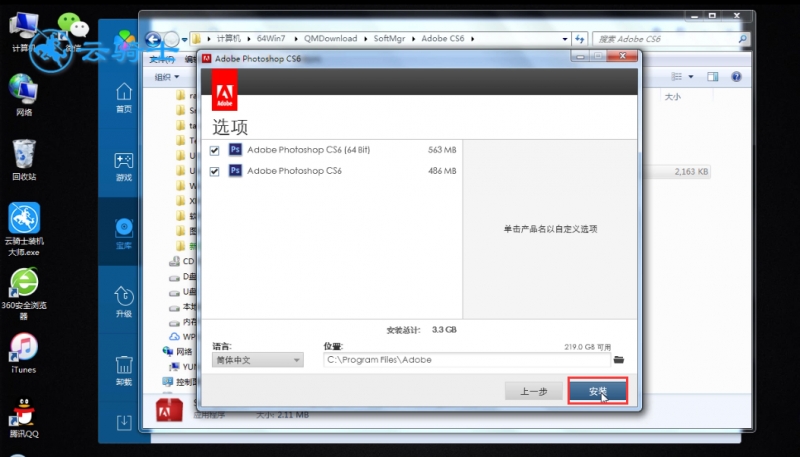Toggle the Explorer preview pane button
This screenshot has width=800, height=457.
coord(712,77)
